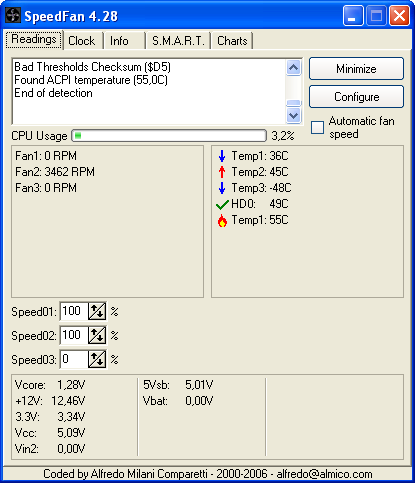Enable the Automatic fan speed checkbox
Image resolution: width=415 pixels, height=483 pixels.
tap(317, 127)
